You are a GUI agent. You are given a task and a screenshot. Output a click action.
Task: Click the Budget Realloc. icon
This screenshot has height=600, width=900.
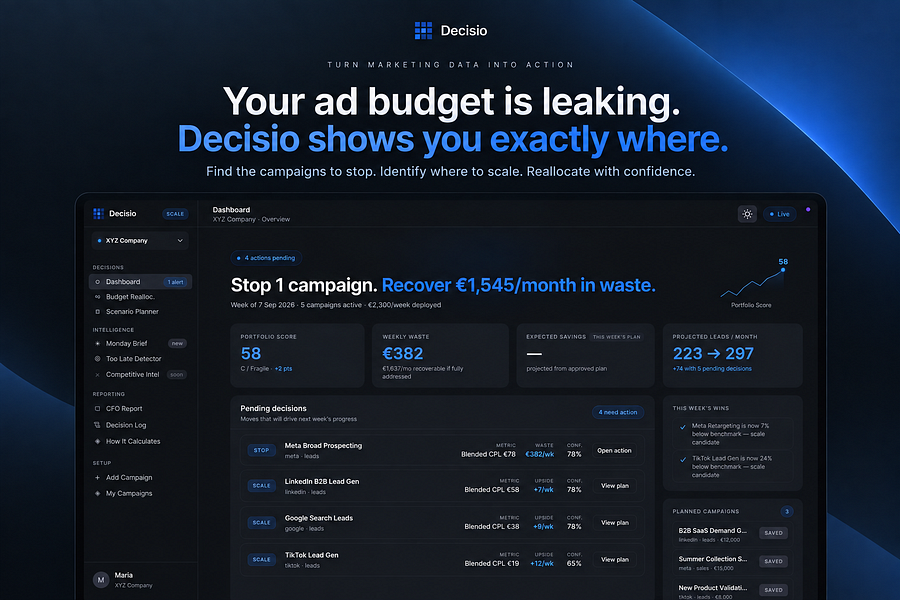97,297
